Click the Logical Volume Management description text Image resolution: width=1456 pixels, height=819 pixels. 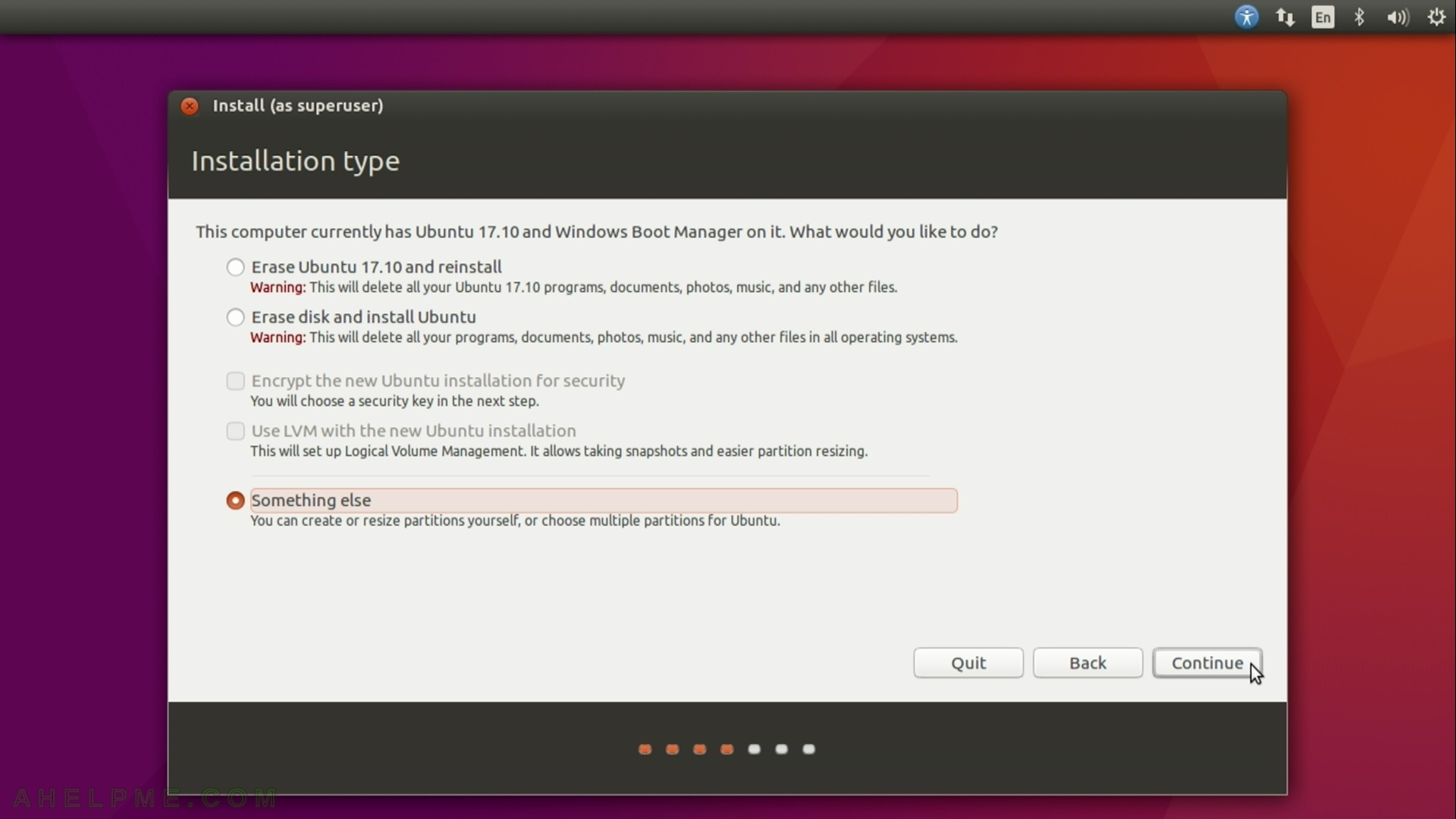tap(559, 451)
